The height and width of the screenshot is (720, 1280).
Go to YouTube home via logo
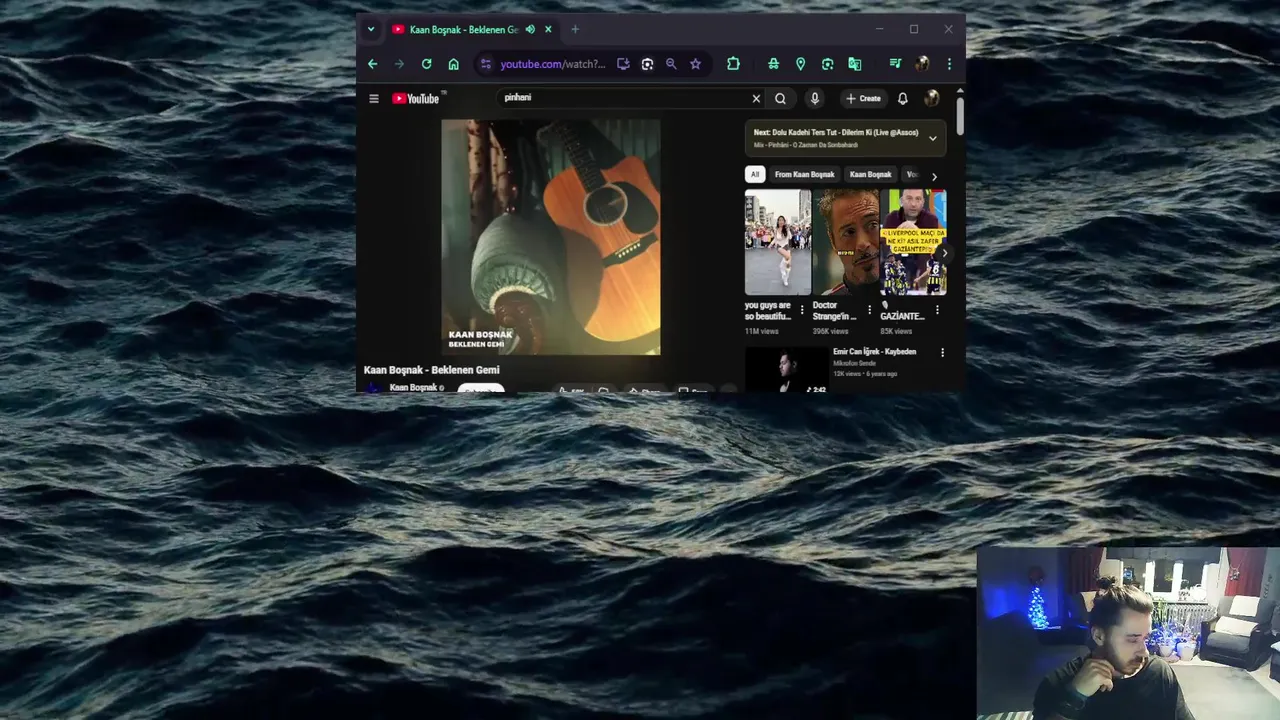[x=415, y=98]
